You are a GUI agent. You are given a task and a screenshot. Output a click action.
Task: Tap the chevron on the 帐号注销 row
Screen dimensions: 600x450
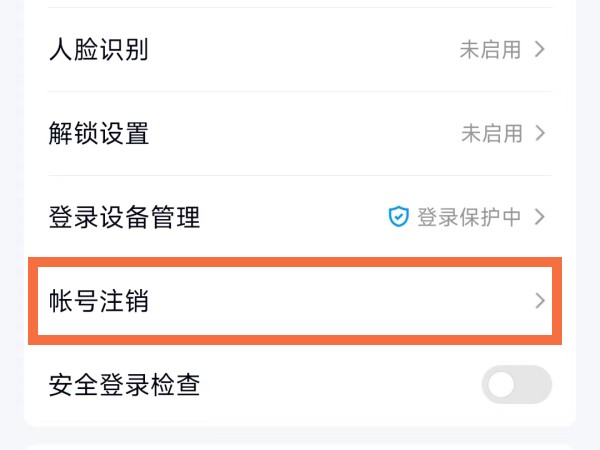coord(540,300)
